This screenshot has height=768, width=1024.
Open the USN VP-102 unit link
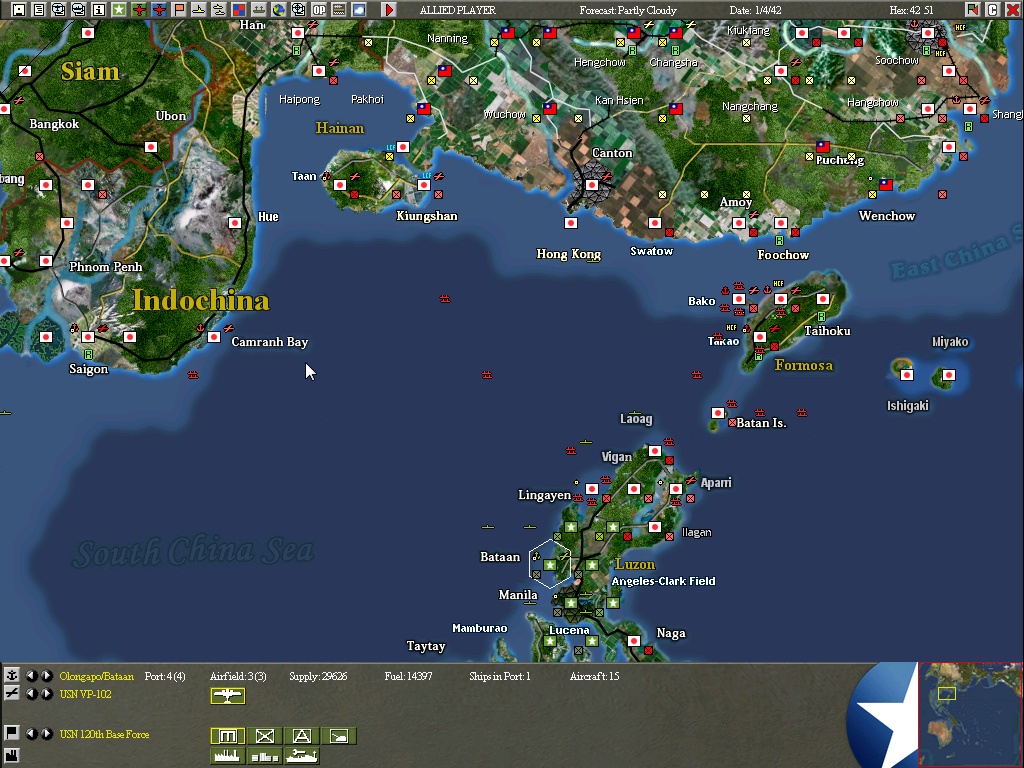pos(86,694)
